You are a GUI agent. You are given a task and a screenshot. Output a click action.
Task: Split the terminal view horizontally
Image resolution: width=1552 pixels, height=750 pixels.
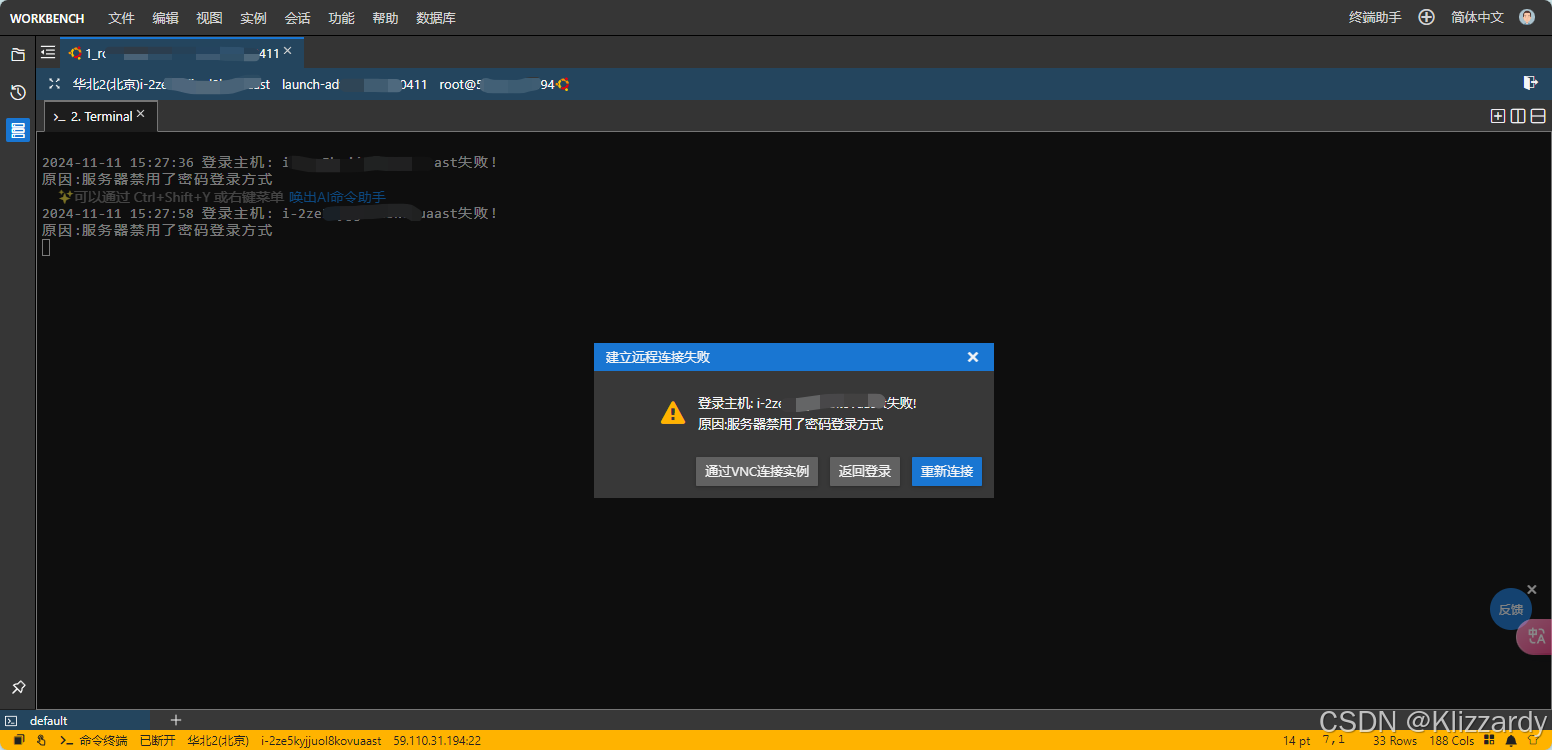(x=1538, y=116)
